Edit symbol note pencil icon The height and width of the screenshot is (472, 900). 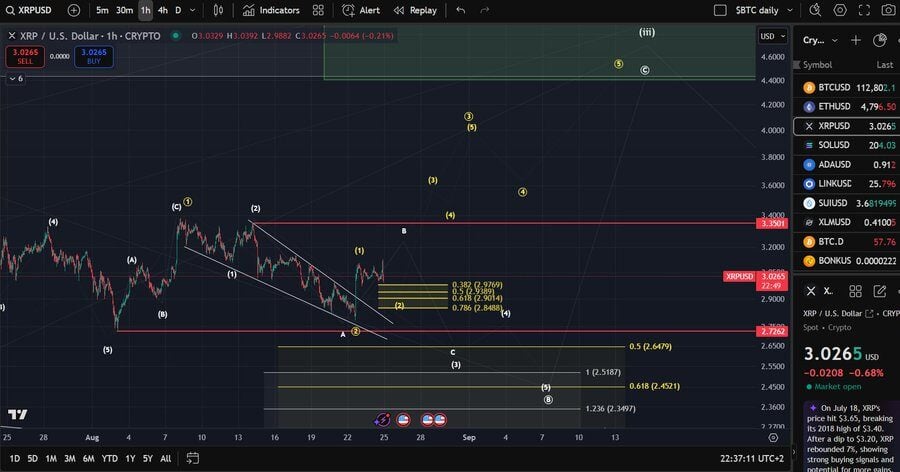879,291
